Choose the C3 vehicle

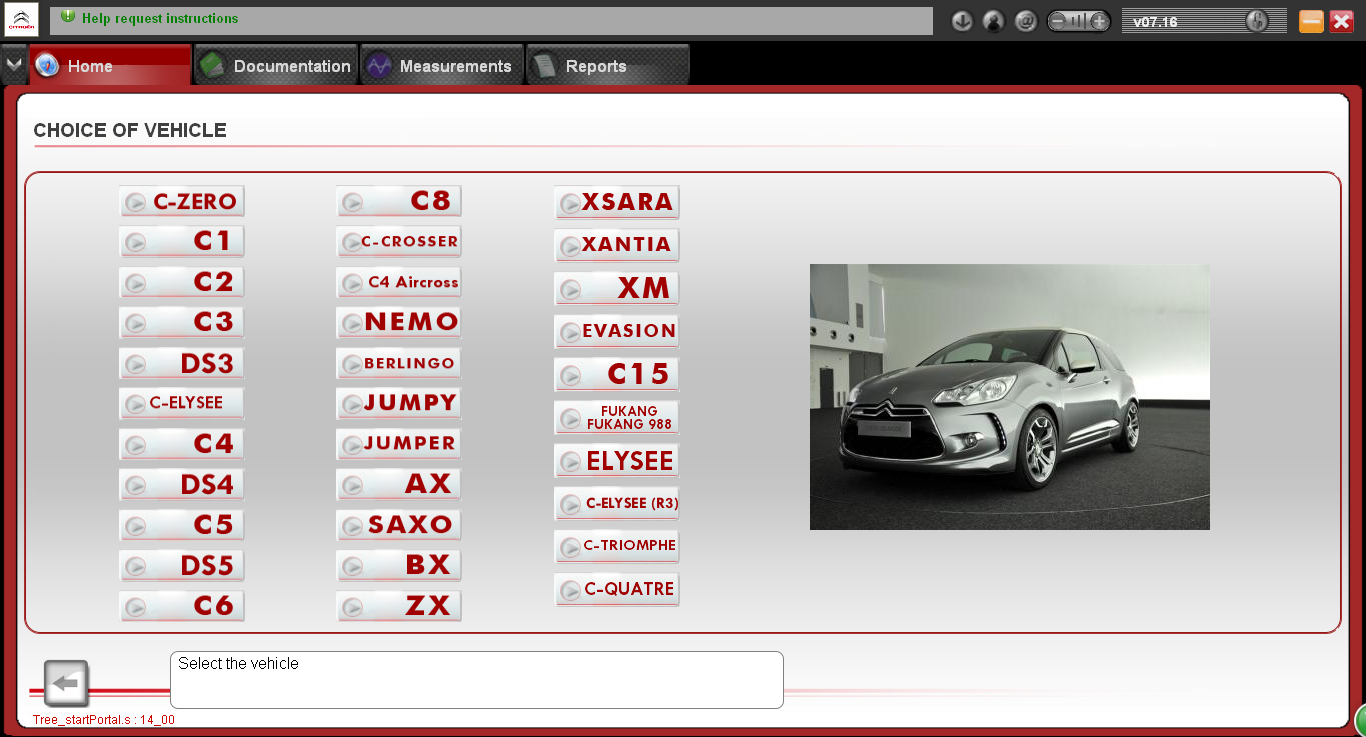(x=182, y=323)
